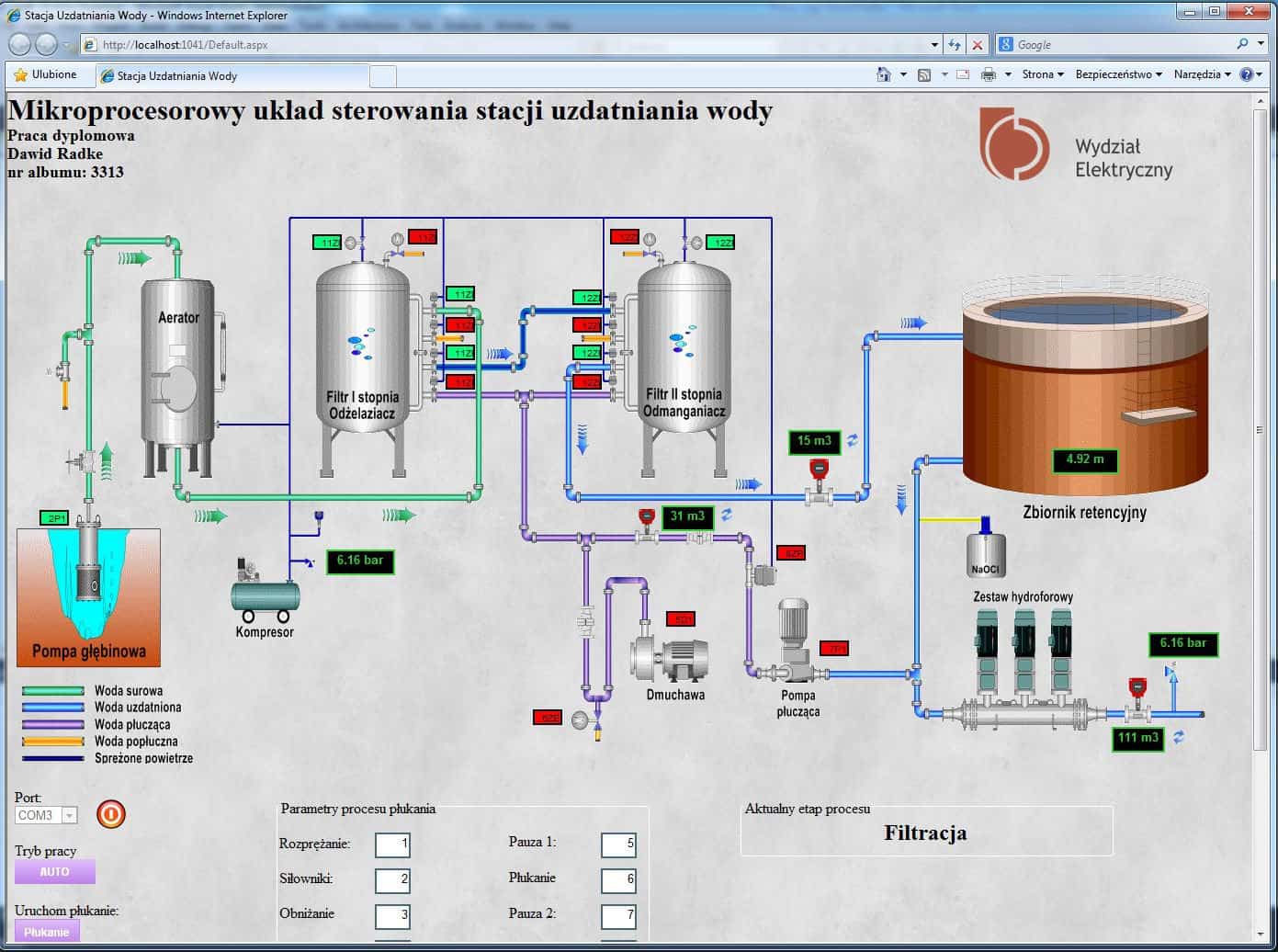
Task: Open the Narzędzia menu
Action: pos(1203,74)
